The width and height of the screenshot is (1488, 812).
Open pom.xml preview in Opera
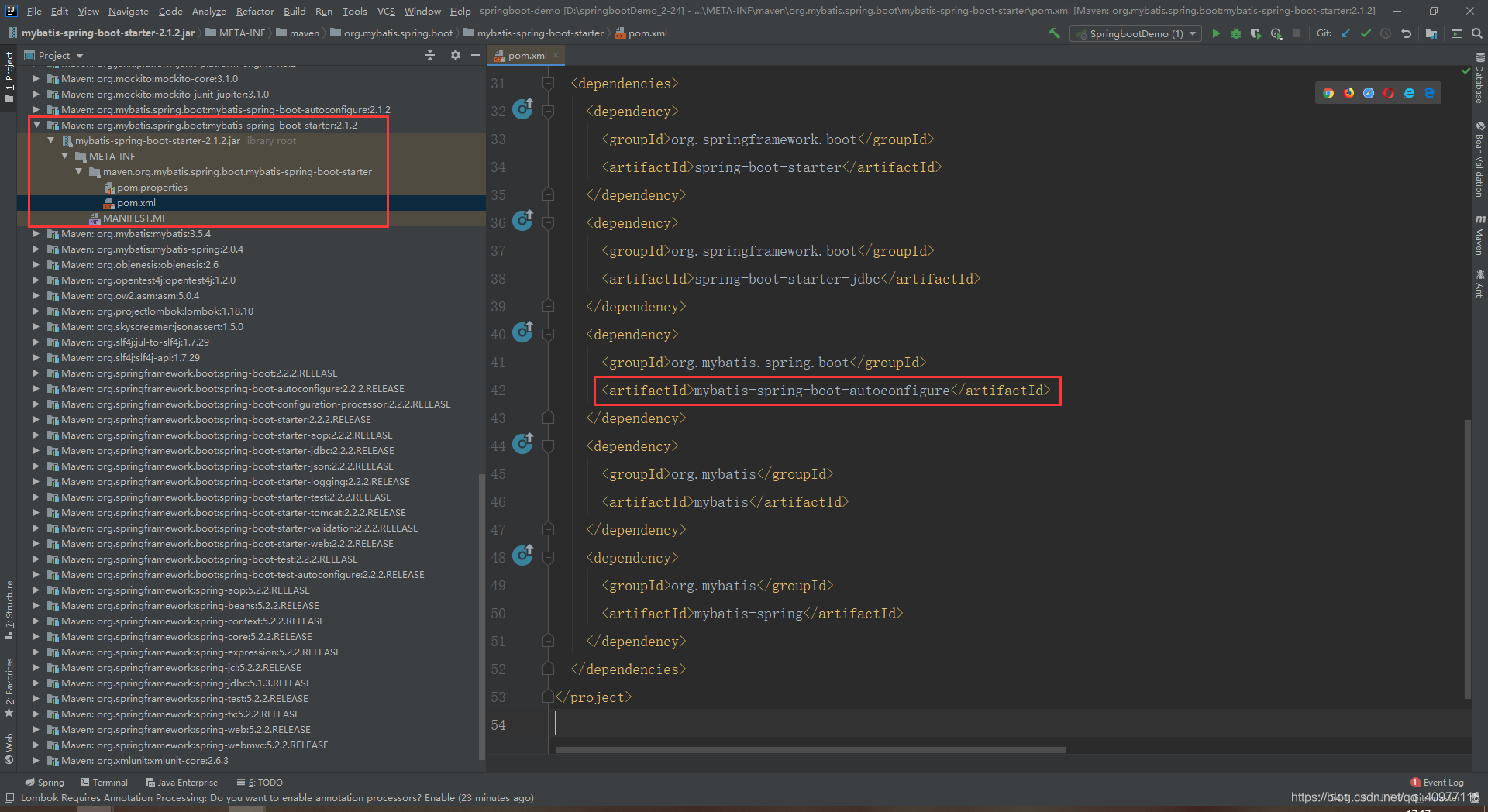[1389, 93]
